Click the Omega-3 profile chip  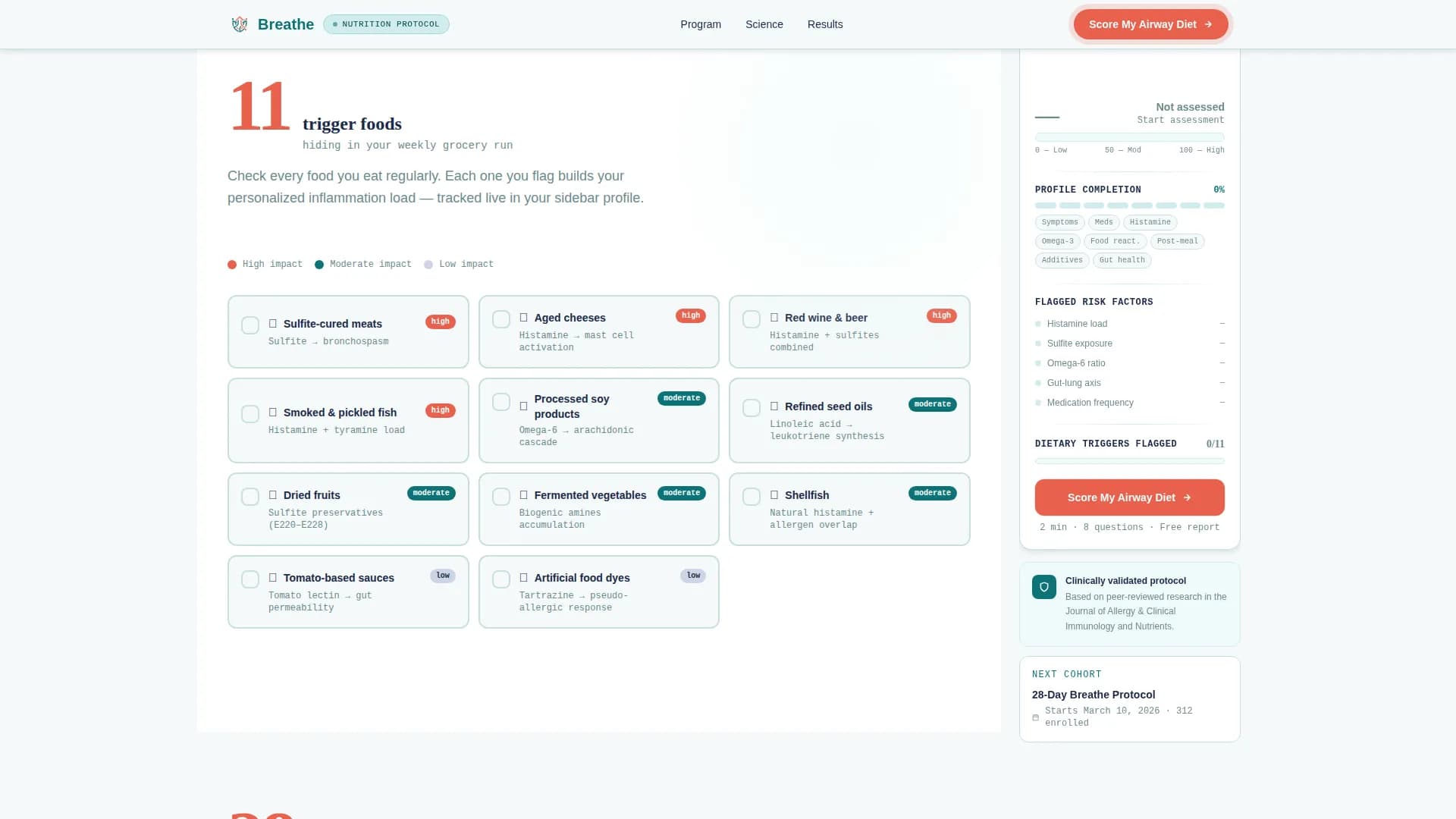1057,241
